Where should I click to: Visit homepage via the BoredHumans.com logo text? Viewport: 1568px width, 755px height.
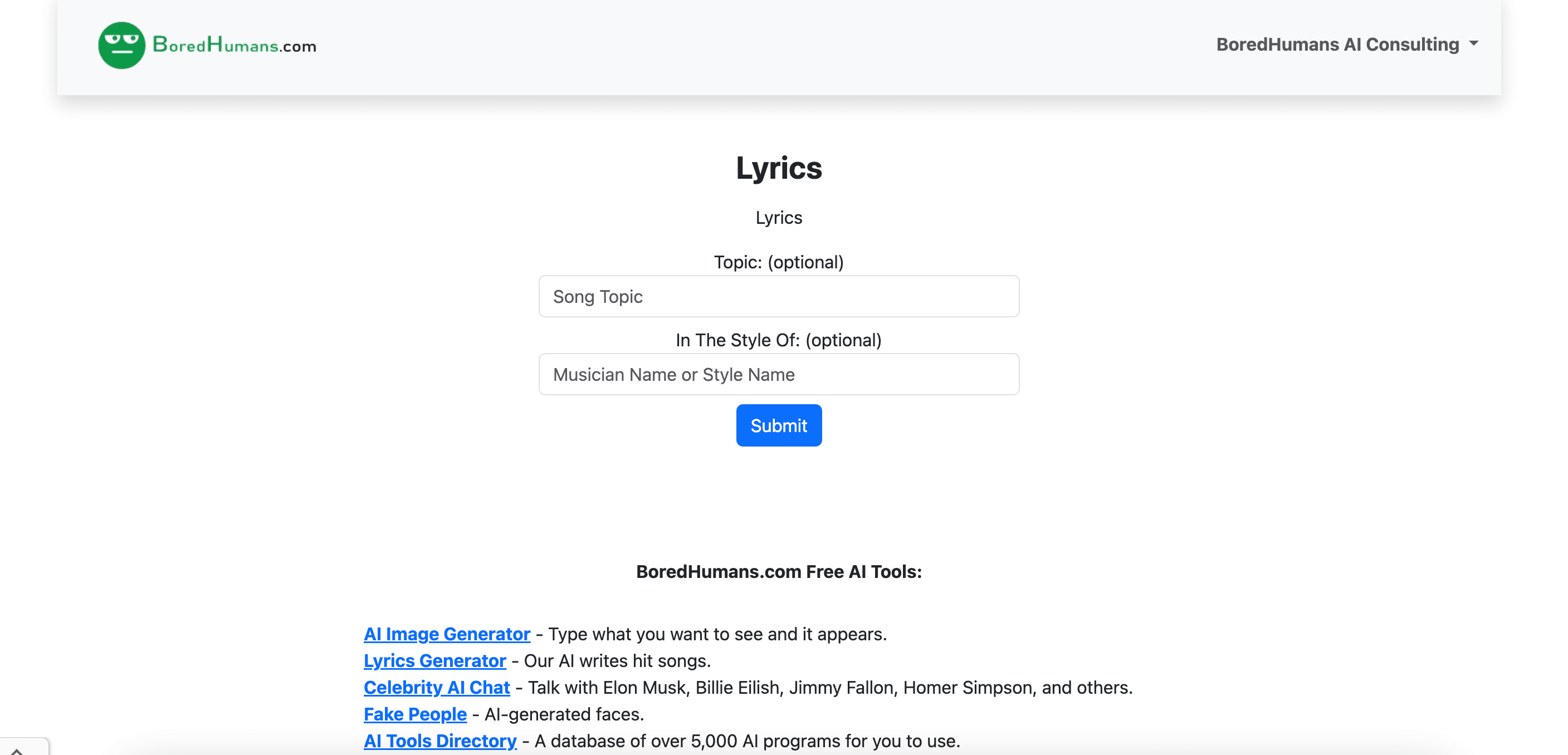(x=233, y=45)
